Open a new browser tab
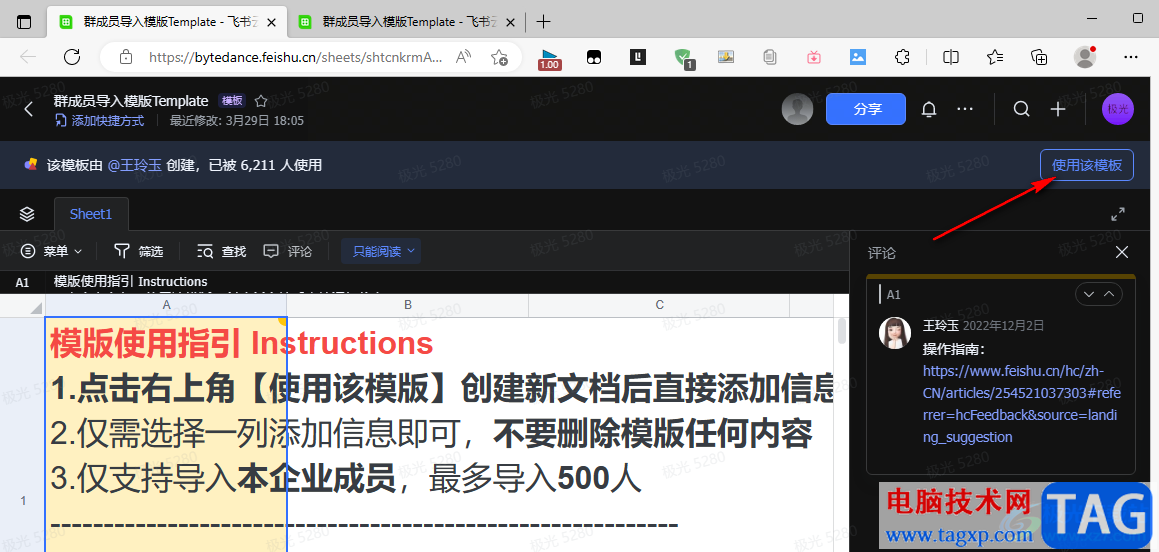This screenshot has width=1159, height=552. (543, 22)
